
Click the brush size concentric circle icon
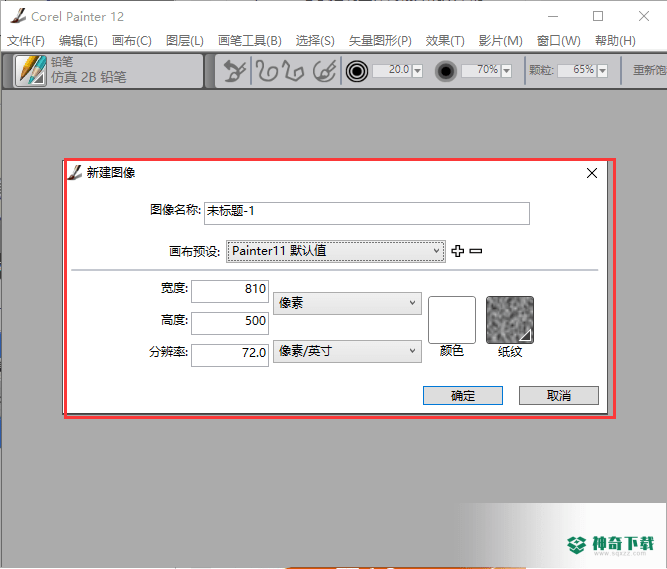tap(356, 71)
